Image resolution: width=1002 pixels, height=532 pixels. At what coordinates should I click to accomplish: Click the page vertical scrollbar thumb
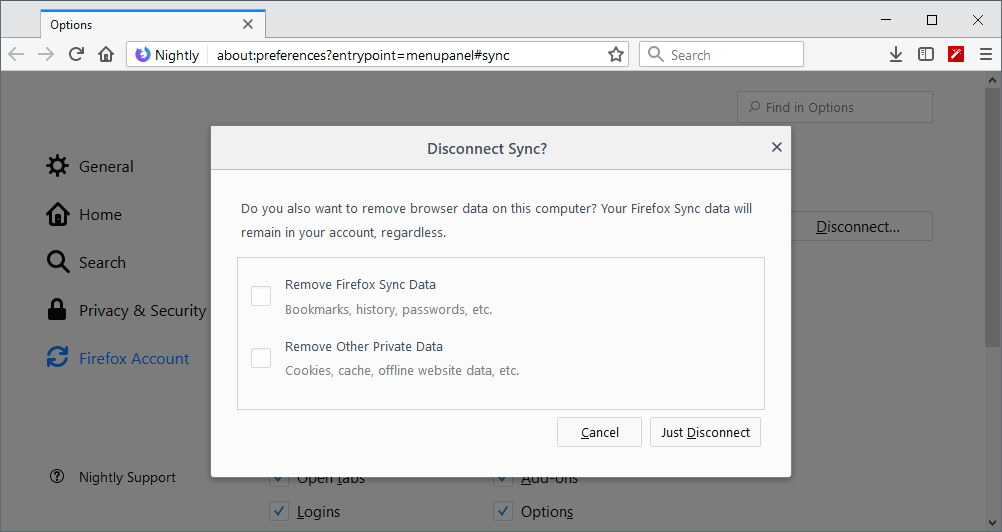992,217
